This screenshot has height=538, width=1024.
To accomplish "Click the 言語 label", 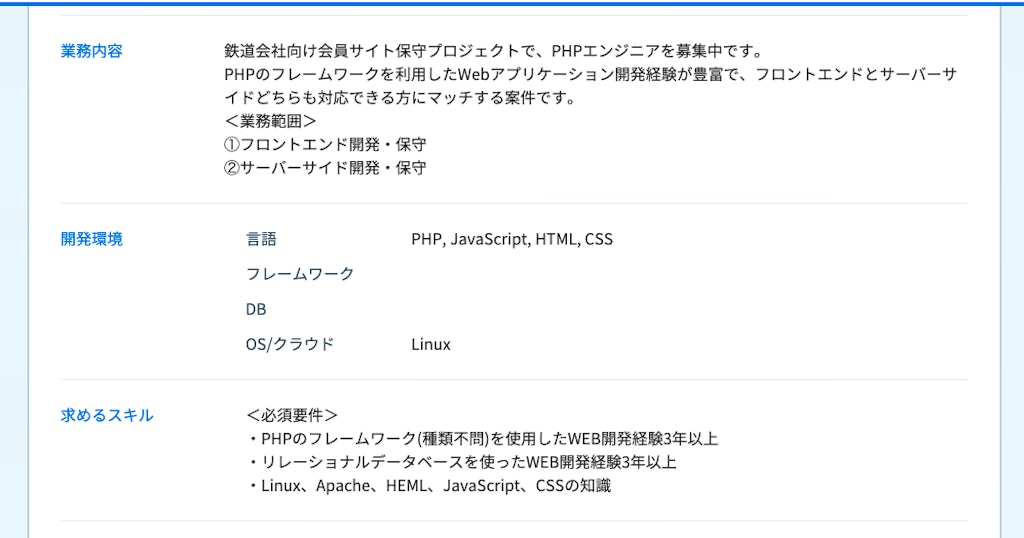I will point(261,239).
